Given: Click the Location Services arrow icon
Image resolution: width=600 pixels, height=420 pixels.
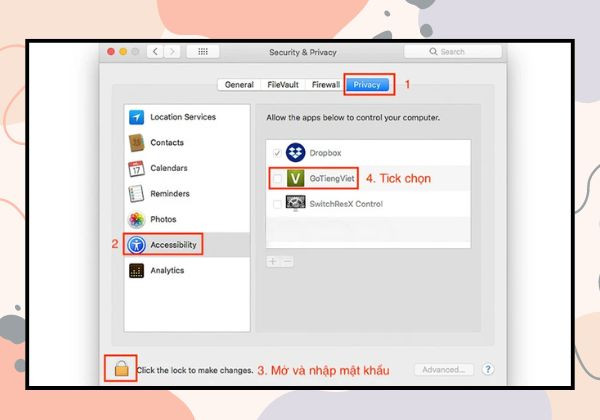Looking at the screenshot, I should (x=136, y=117).
